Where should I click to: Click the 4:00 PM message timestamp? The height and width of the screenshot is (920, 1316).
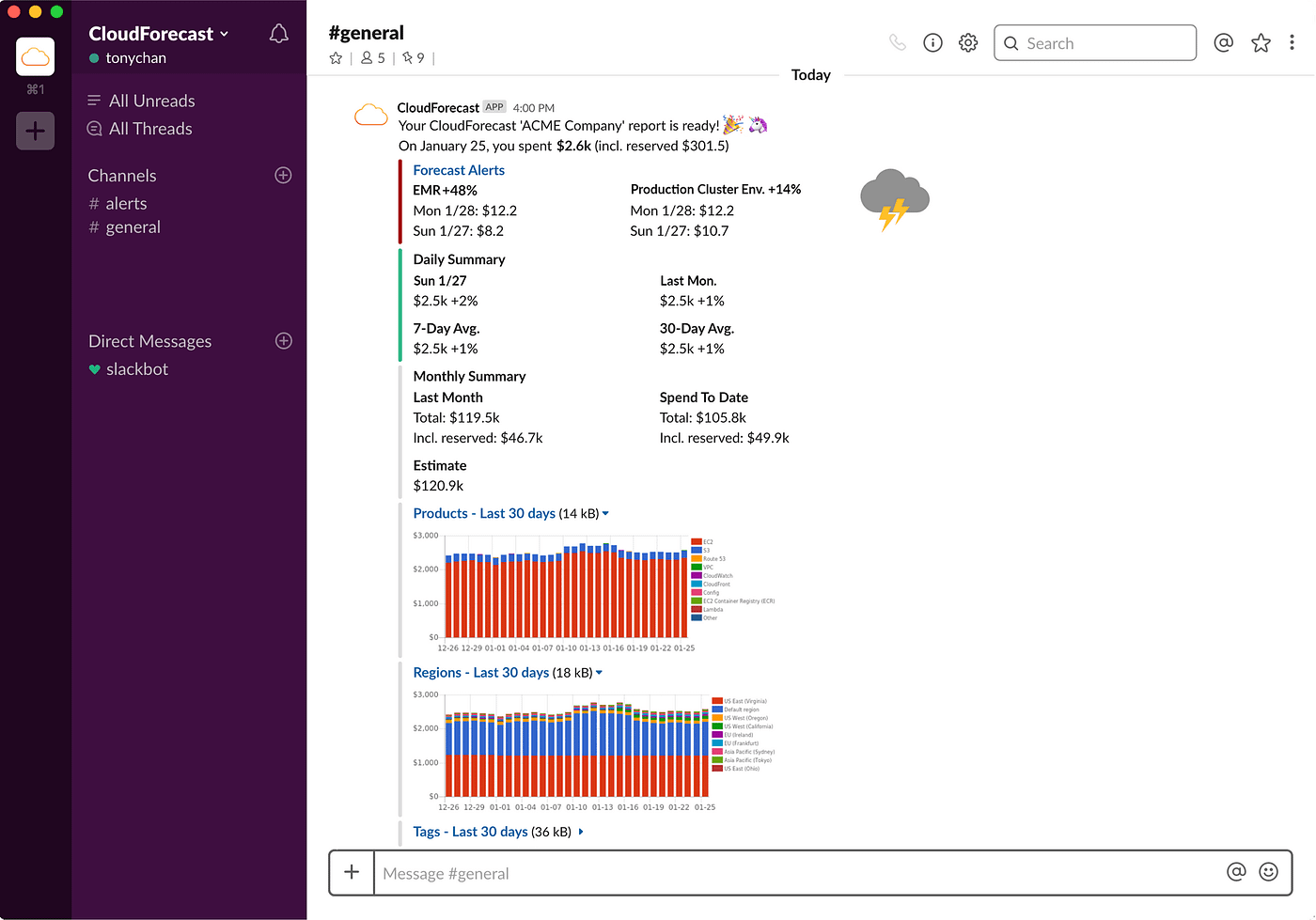[534, 108]
